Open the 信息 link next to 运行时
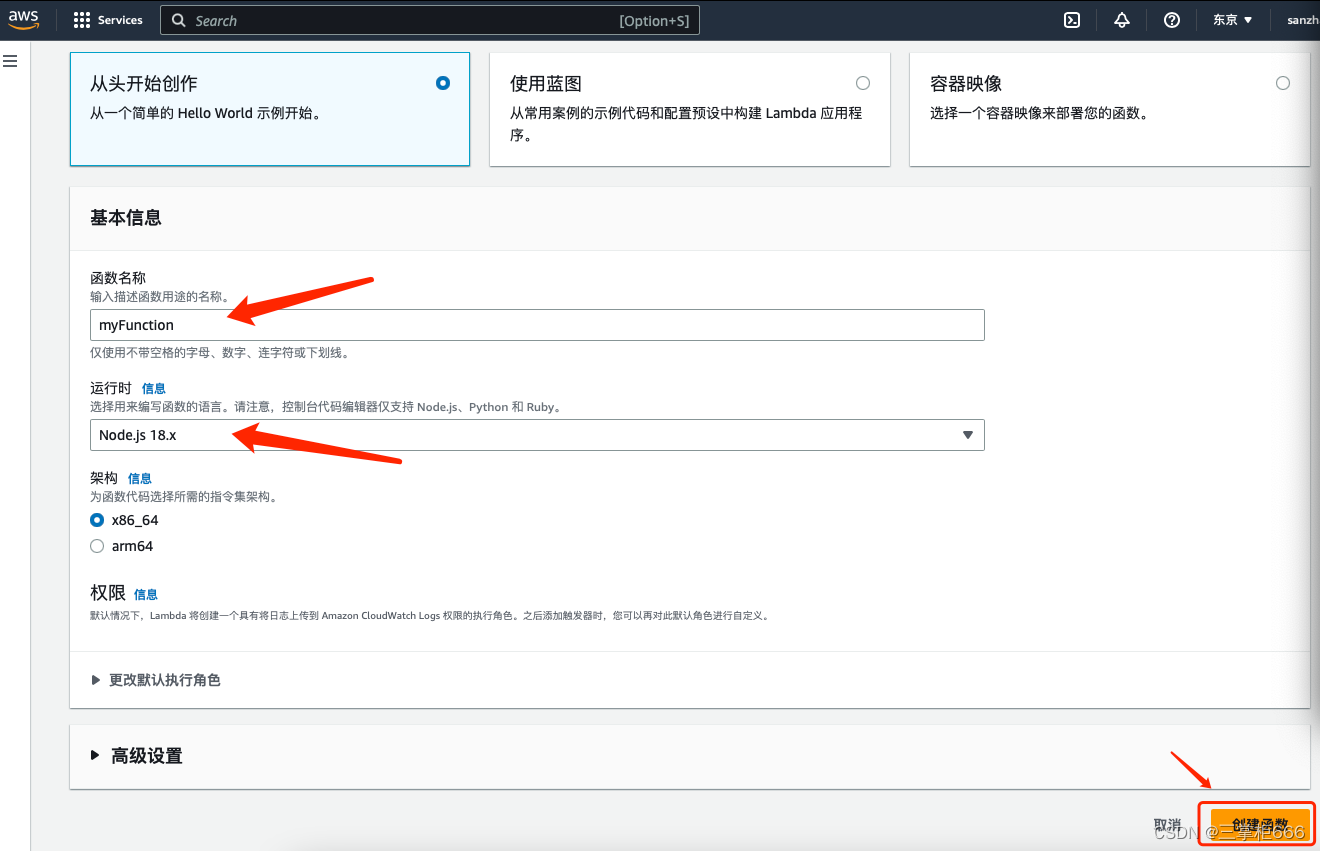The image size is (1320, 851). 154,388
